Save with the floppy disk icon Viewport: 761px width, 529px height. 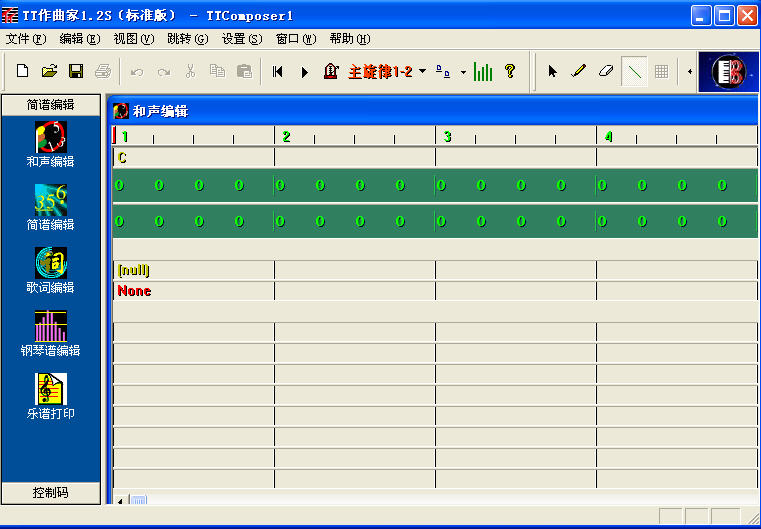[76, 71]
